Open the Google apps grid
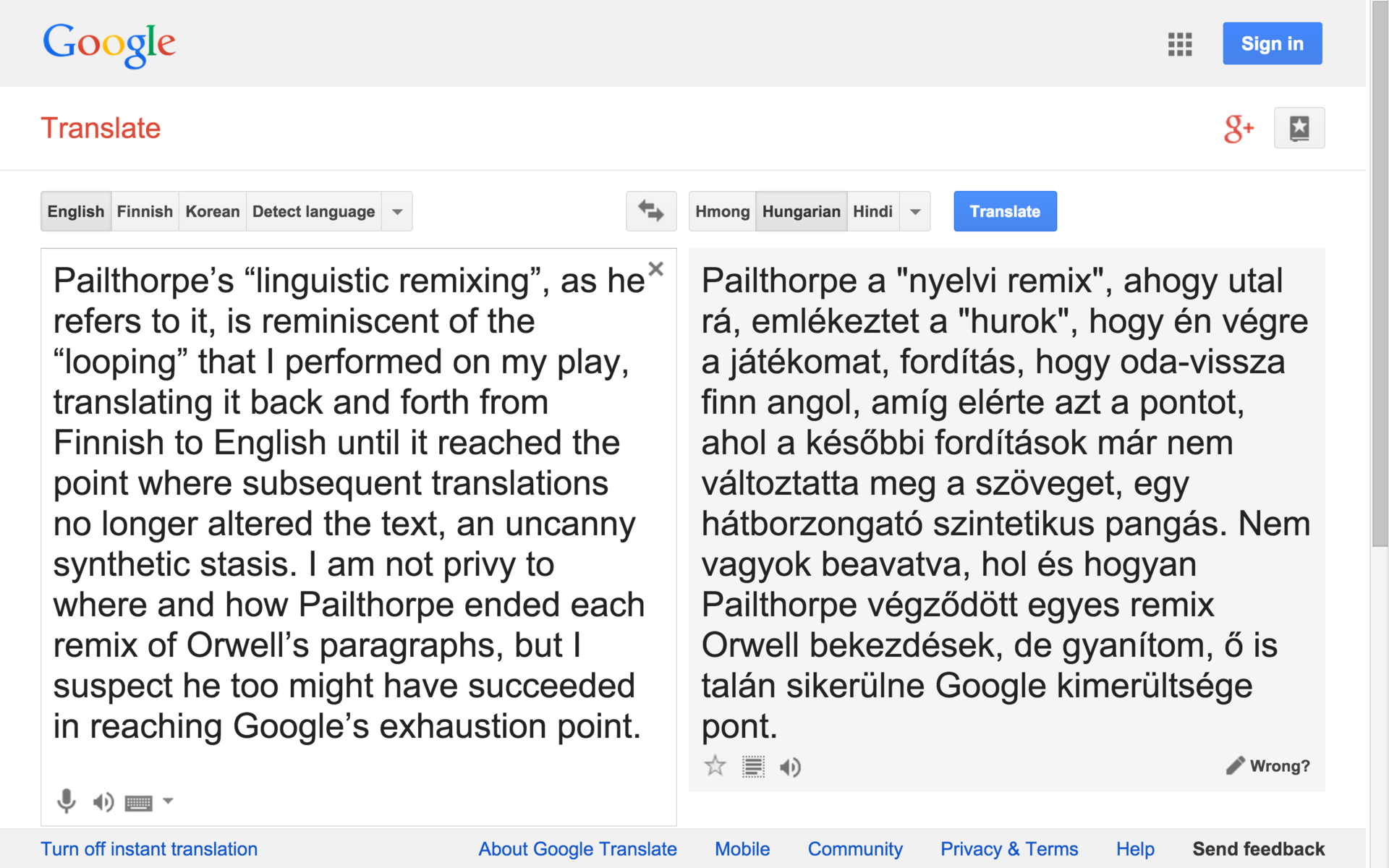Viewport: 1389px width, 868px height. (1179, 44)
